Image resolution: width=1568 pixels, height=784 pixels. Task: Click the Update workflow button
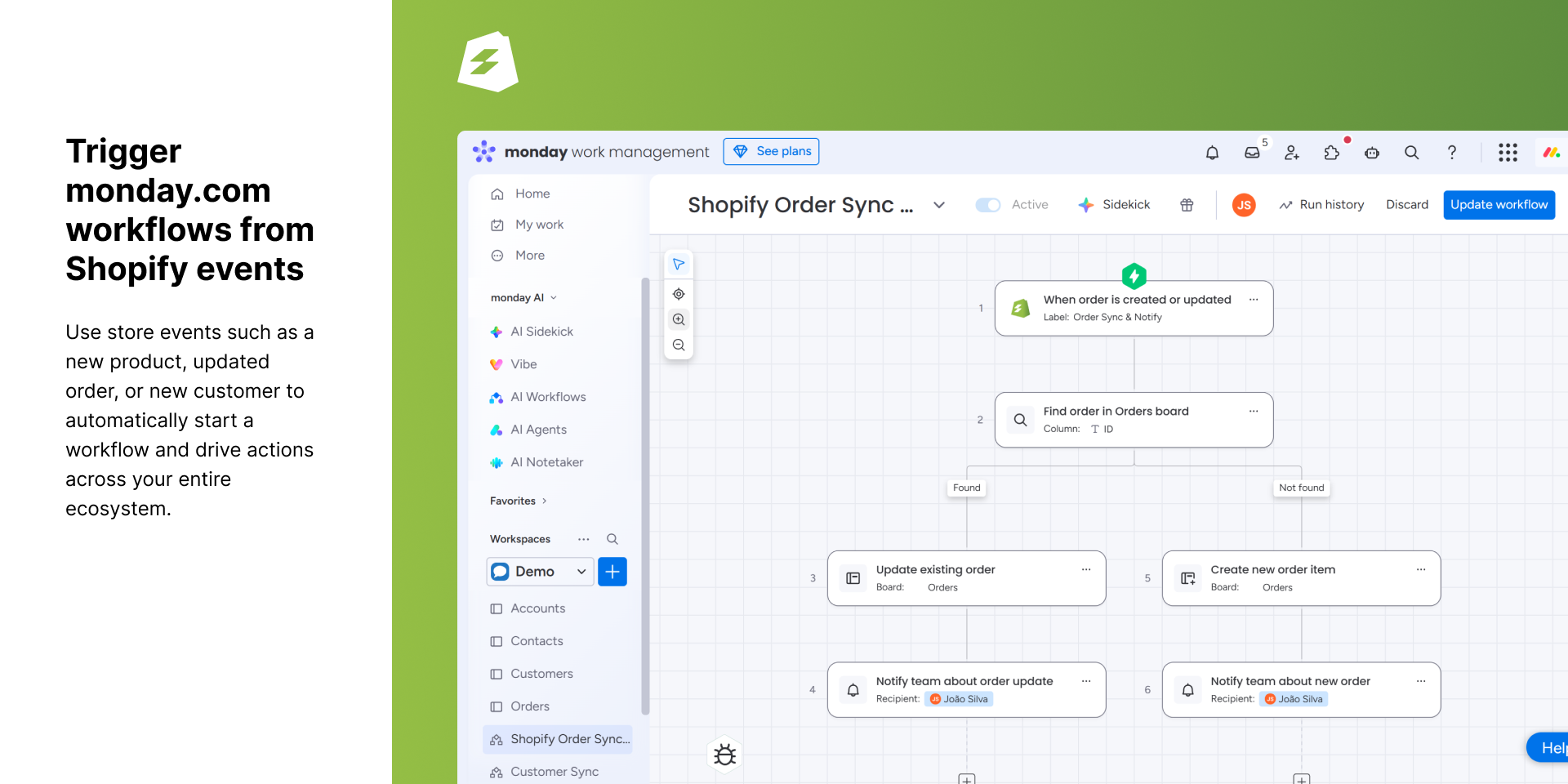(x=1499, y=205)
